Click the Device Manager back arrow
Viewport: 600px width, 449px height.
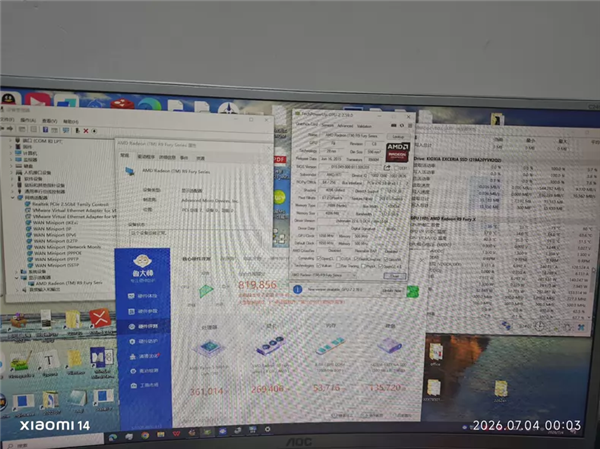(2, 129)
